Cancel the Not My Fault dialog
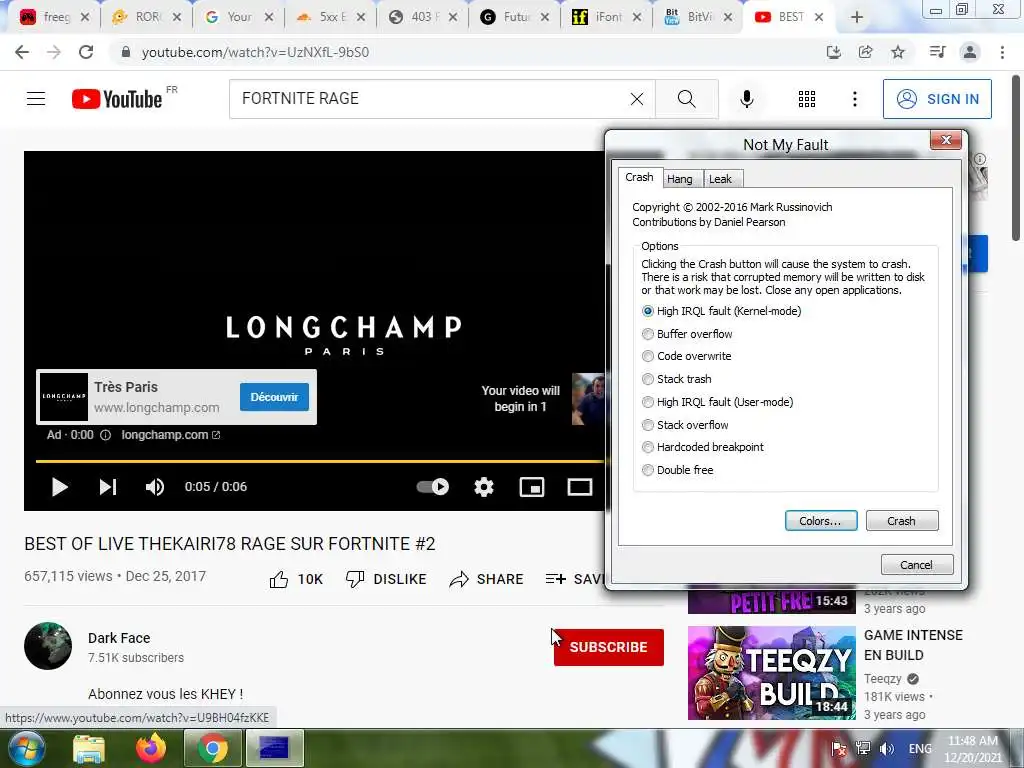1024x768 pixels. (917, 565)
